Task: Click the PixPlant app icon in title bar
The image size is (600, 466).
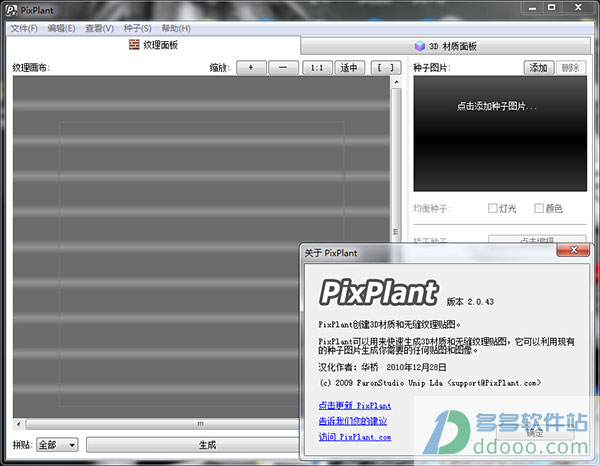Action: 11,10
